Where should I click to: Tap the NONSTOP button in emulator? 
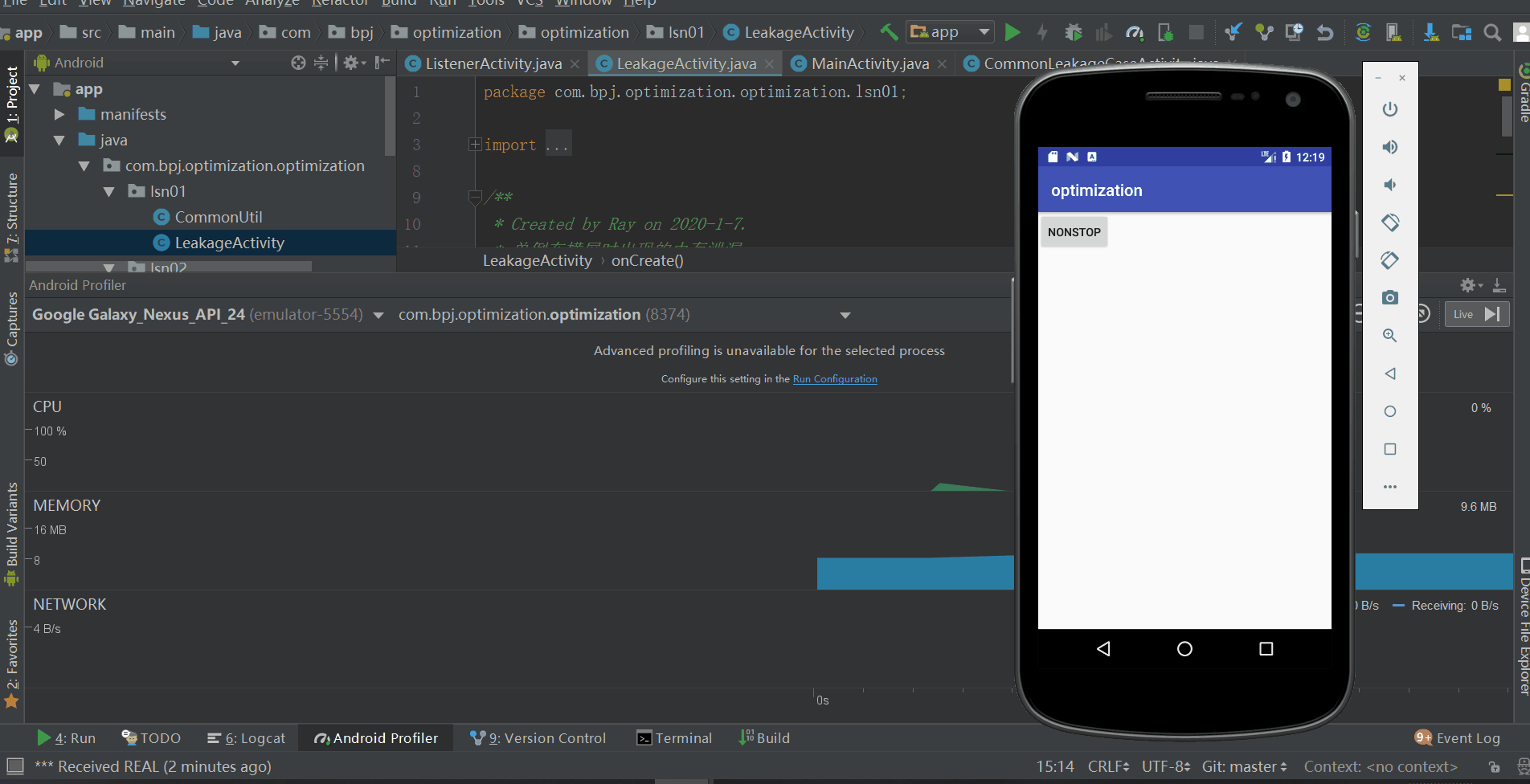point(1074,232)
